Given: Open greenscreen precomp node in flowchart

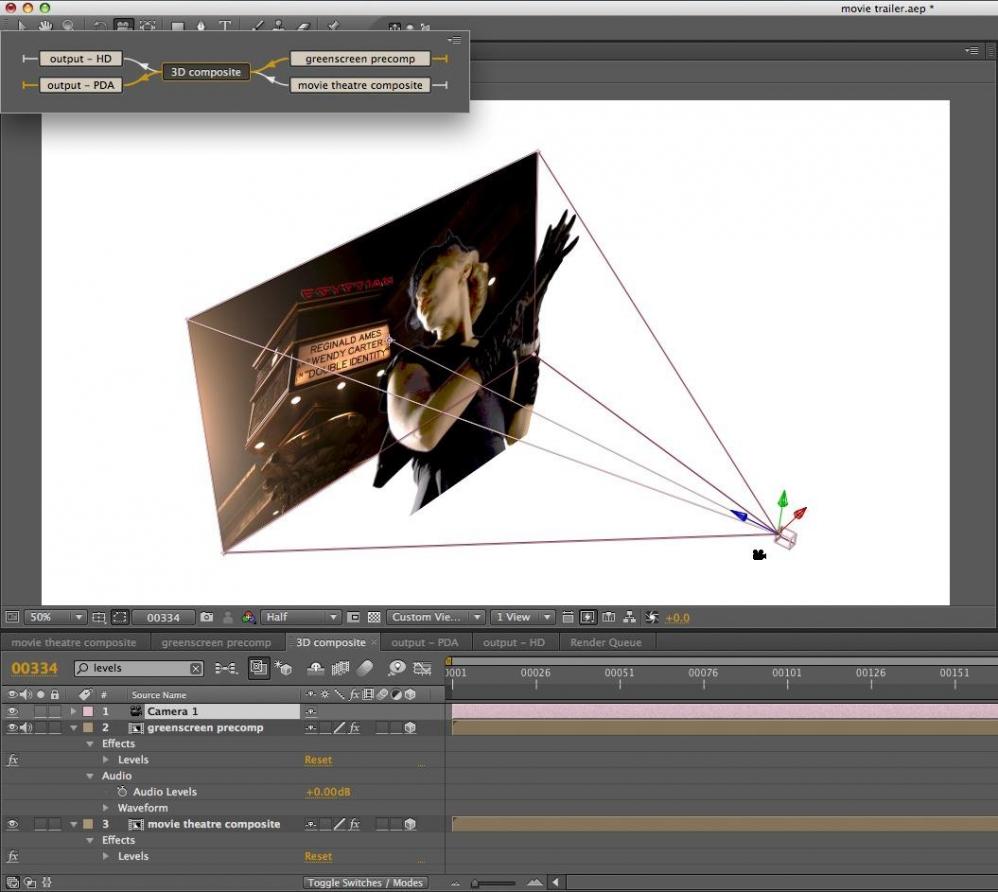Looking at the screenshot, I should [360, 59].
